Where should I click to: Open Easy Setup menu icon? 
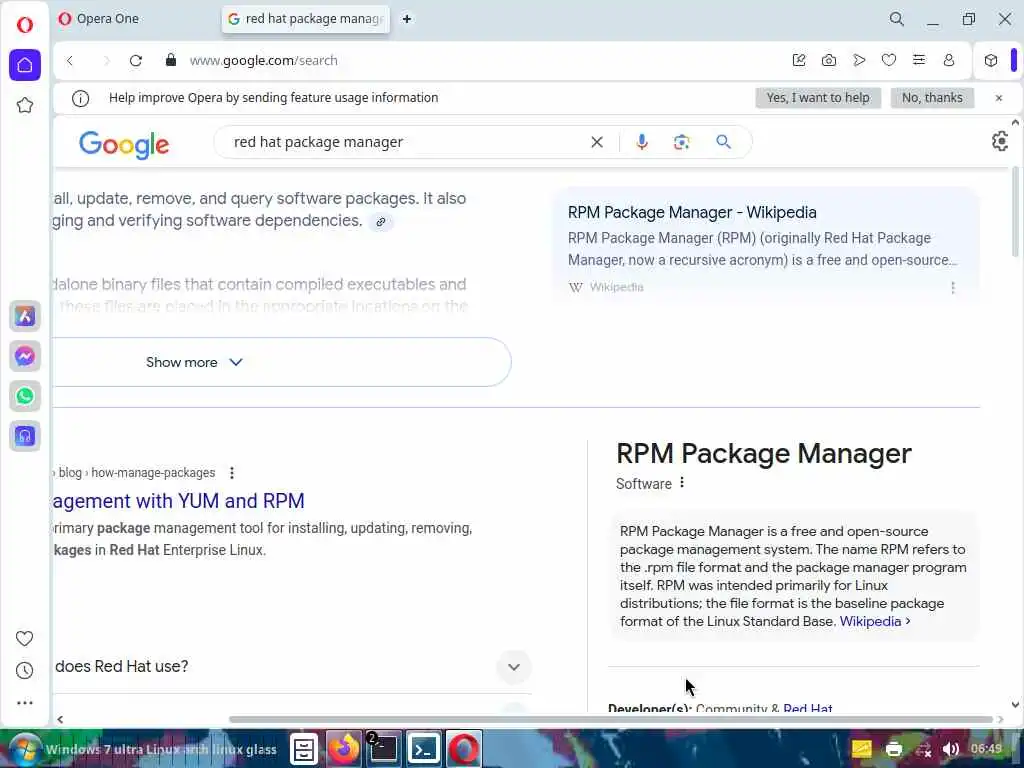919,60
